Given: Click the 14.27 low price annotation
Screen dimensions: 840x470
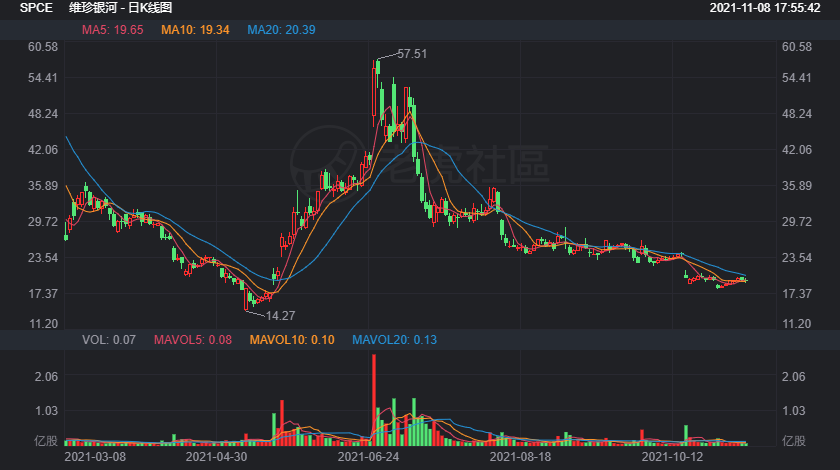Looking at the screenshot, I should click(x=280, y=316).
